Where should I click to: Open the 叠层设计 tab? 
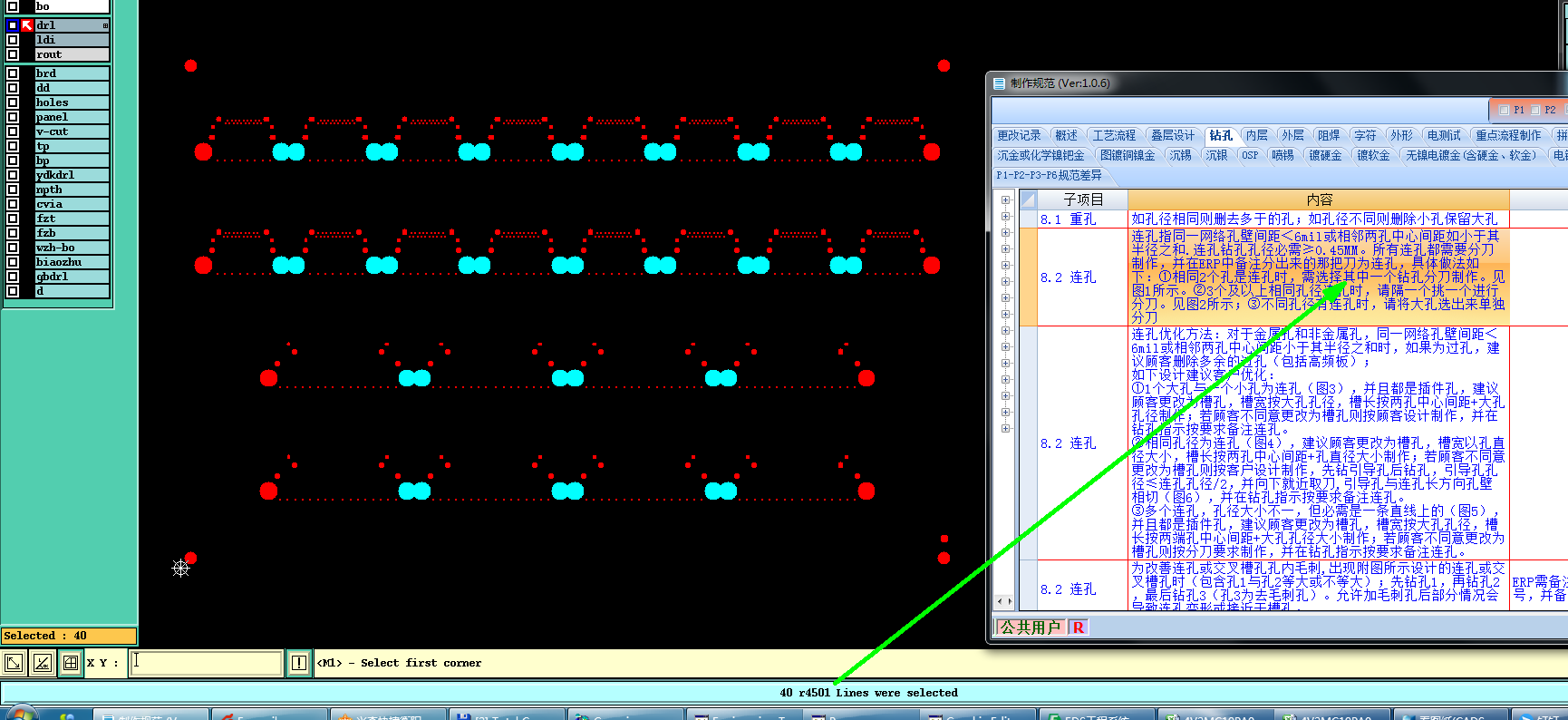point(1173,135)
